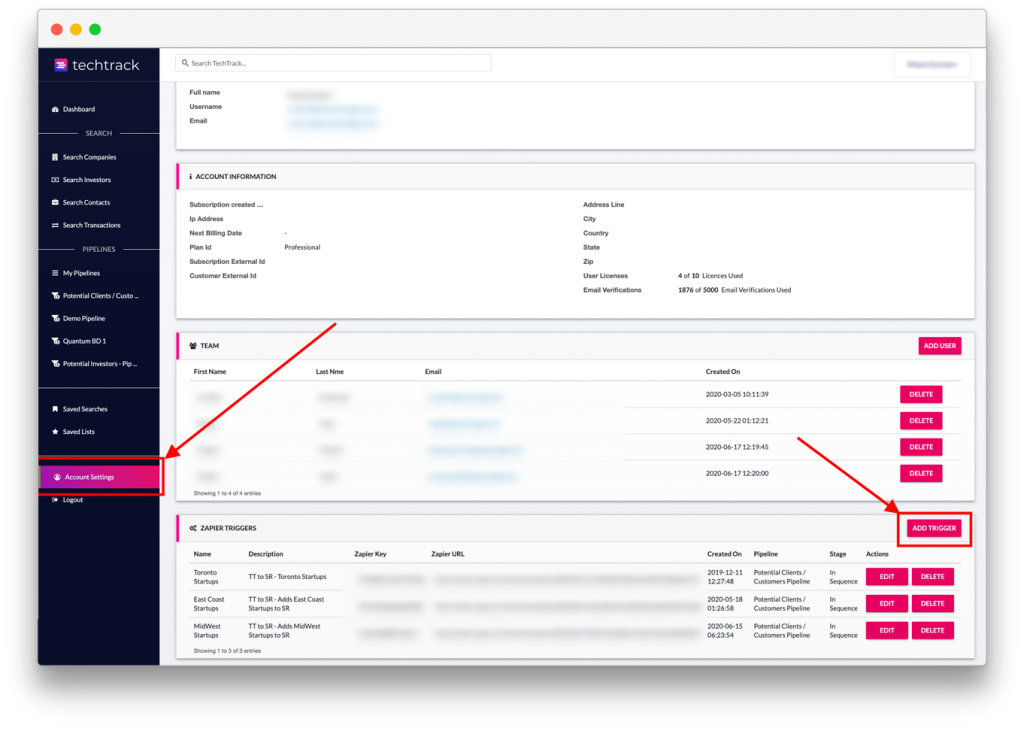
Task: Click the Search Companies building icon
Action: tap(55, 157)
